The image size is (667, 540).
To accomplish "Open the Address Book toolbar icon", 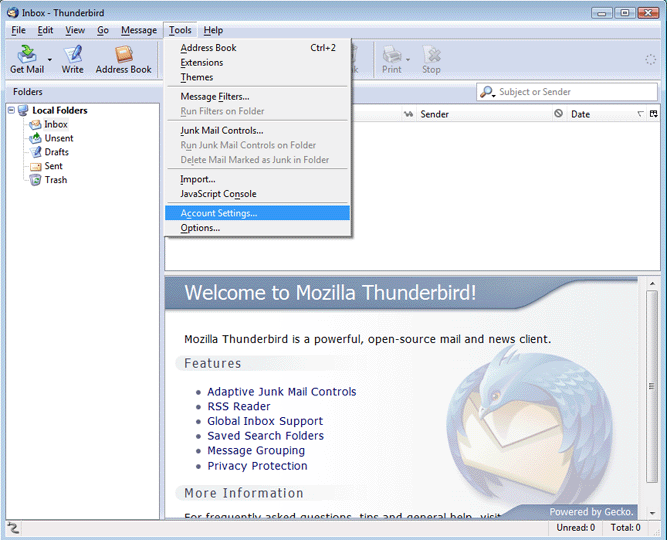I will tap(123, 59).
